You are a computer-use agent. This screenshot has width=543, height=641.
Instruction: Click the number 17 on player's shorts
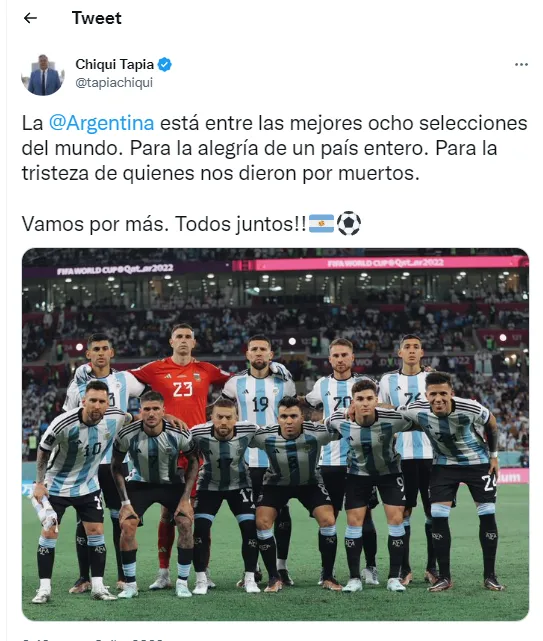tap(246, 496)
